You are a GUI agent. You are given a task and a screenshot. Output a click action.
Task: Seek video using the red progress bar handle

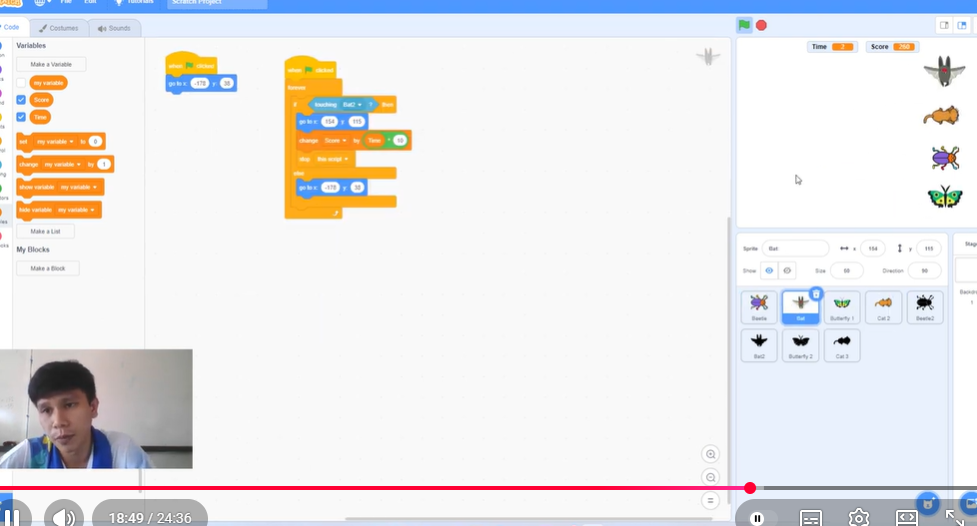click(x=750, y=488)
